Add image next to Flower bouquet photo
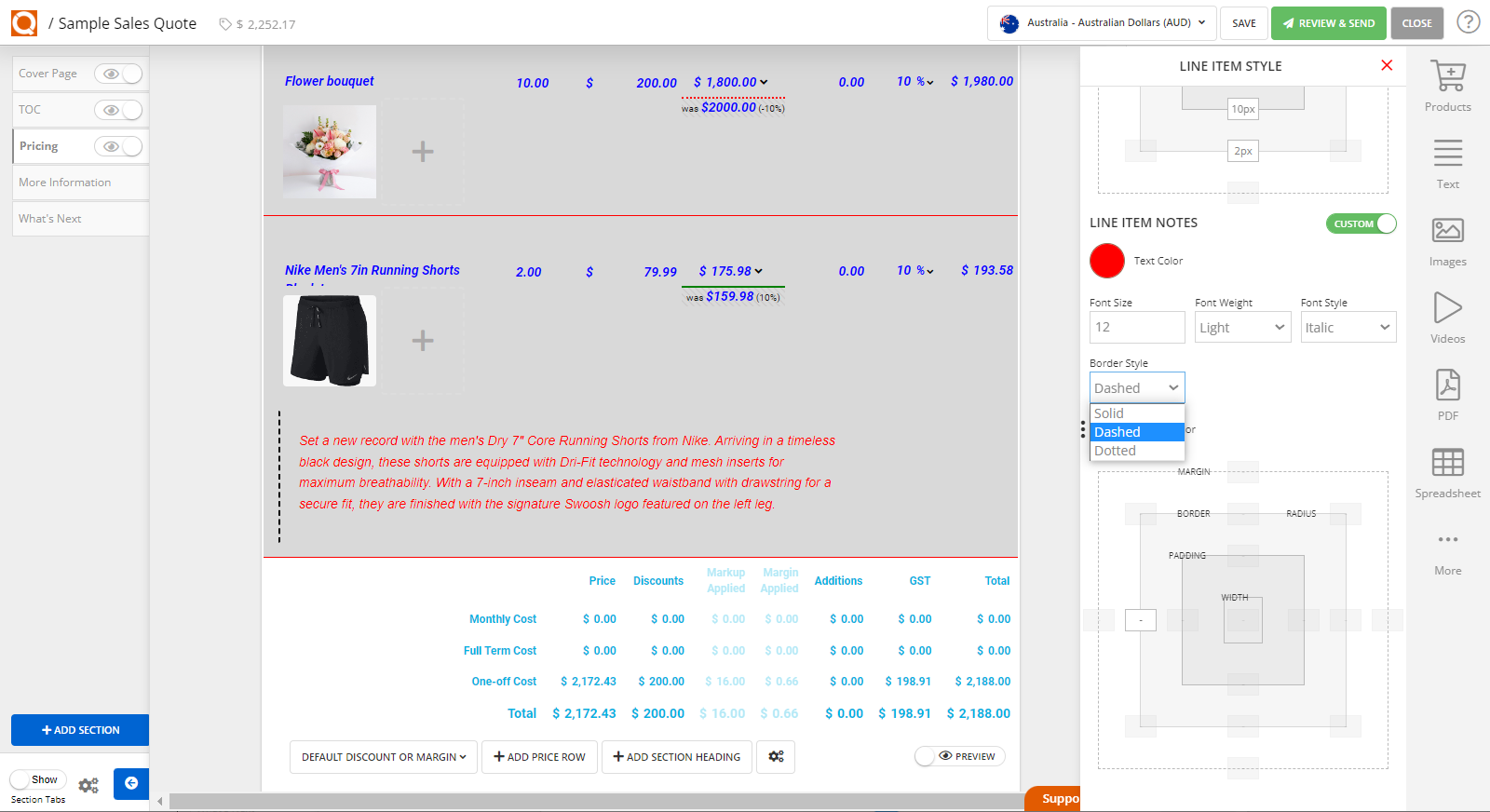 pyautogui.click(x=423, y=152)
